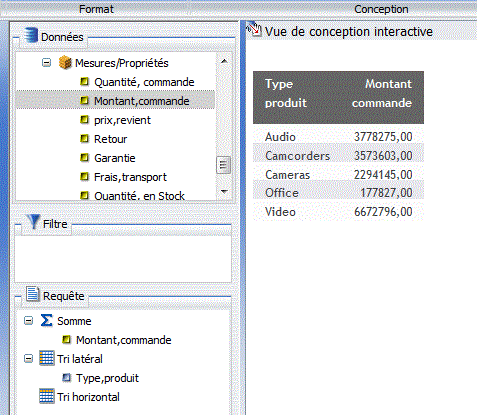Open the Format tab
Image resolution: width=477 pixels, height=415 pixels.
tap(96, 9)
